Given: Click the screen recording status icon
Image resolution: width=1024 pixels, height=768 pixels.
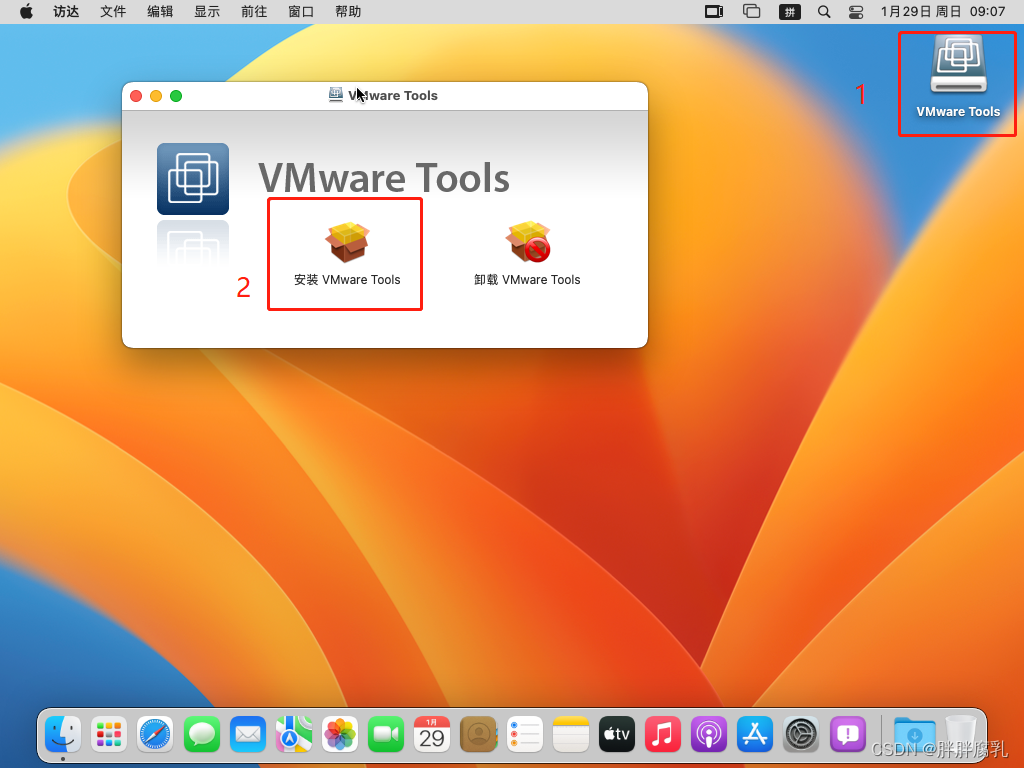Looking at the screenshot, I should point(714,12).
